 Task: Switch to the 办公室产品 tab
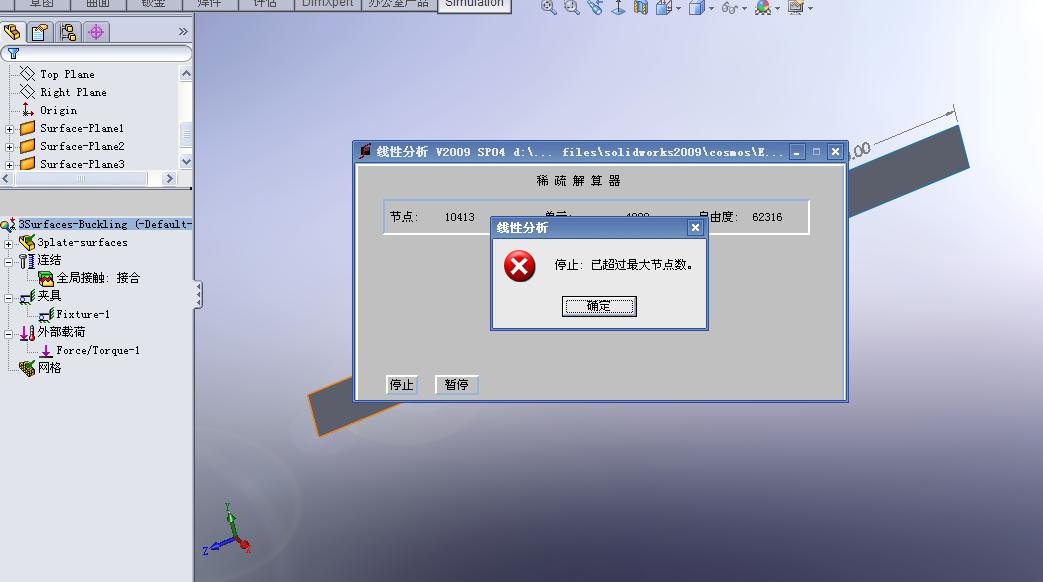click(398, 4)
